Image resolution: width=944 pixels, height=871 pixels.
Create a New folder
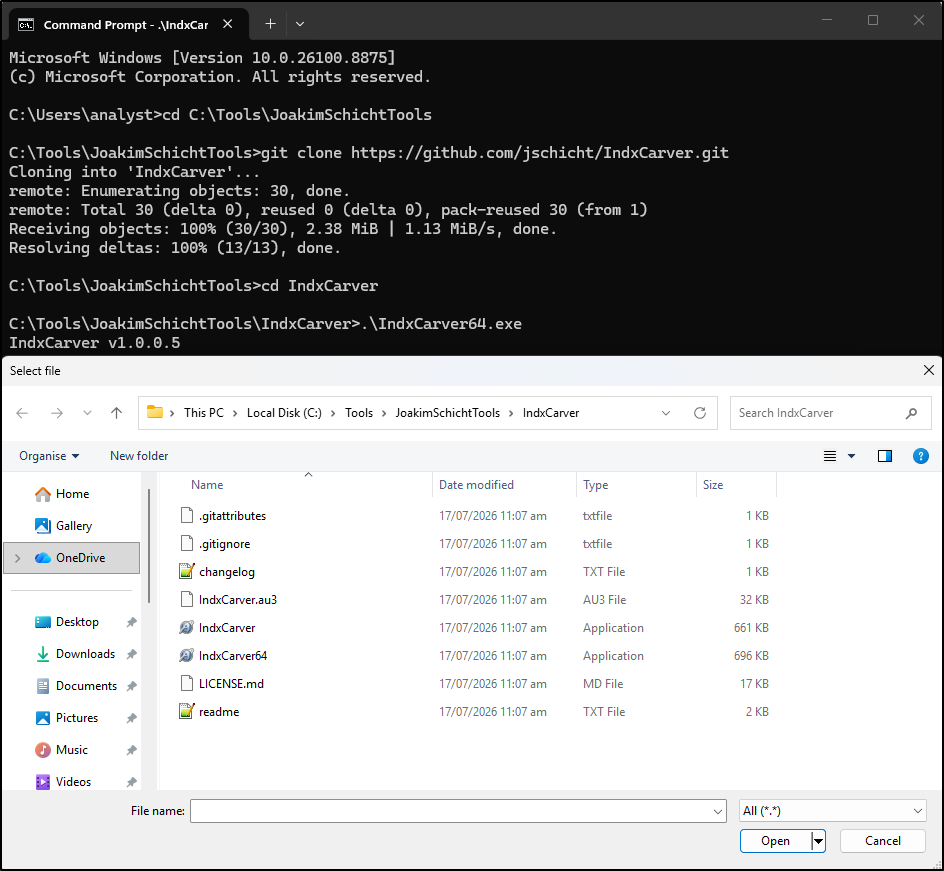coord(139,456)
